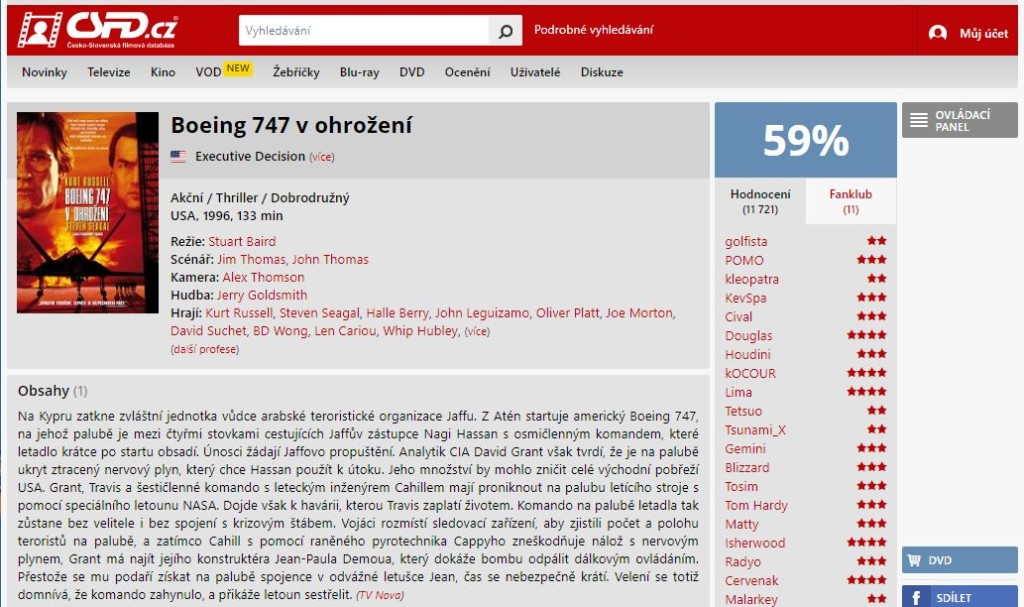This screenshot has height=607, width=1024.
Task: Switch to the Hodnocení tab
Action: point(760,201)
